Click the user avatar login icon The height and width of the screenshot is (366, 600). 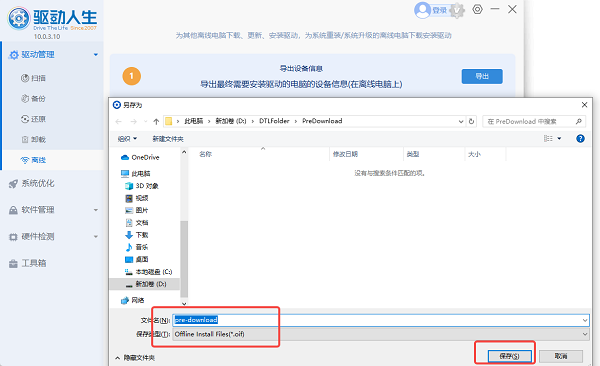422,10
